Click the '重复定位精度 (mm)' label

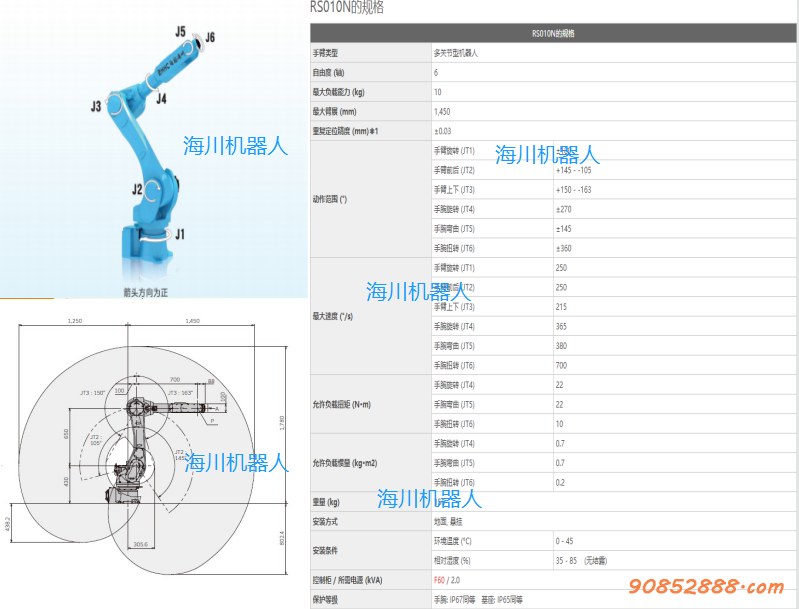click(x=345, y=131)
